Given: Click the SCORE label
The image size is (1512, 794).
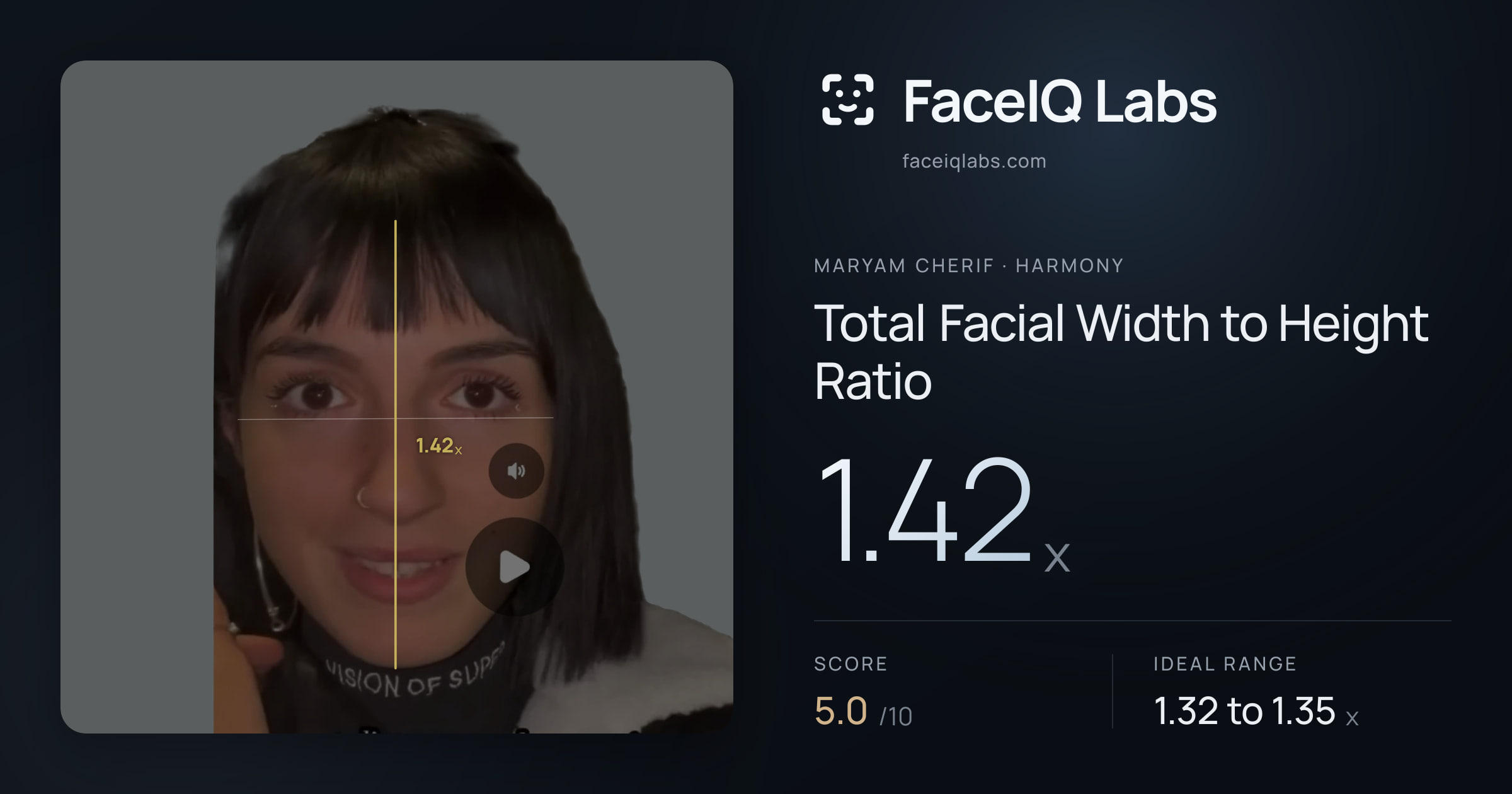Looking at the screenshot, I should coord(850,664).
